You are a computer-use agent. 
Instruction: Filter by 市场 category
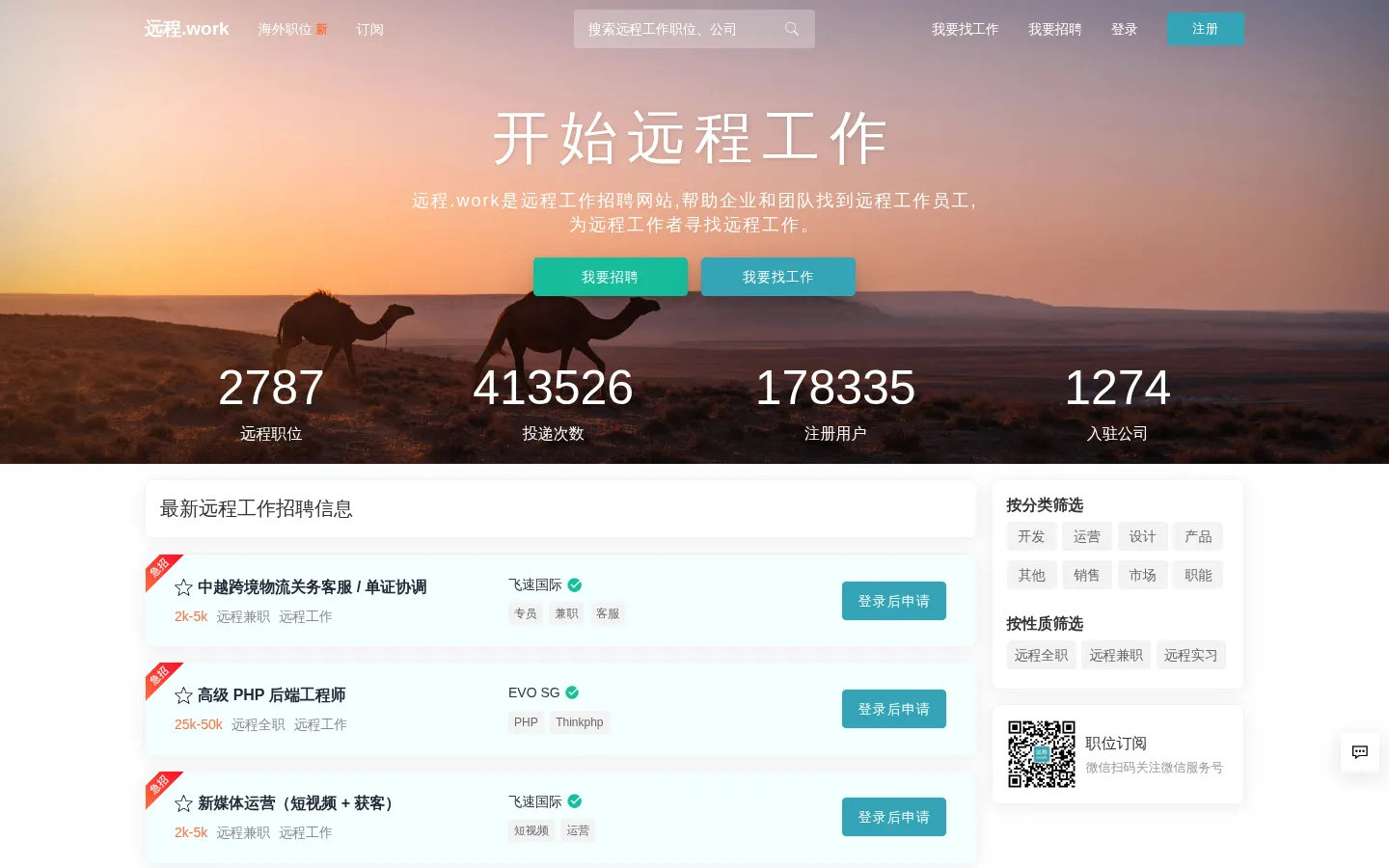point(1143,575)
